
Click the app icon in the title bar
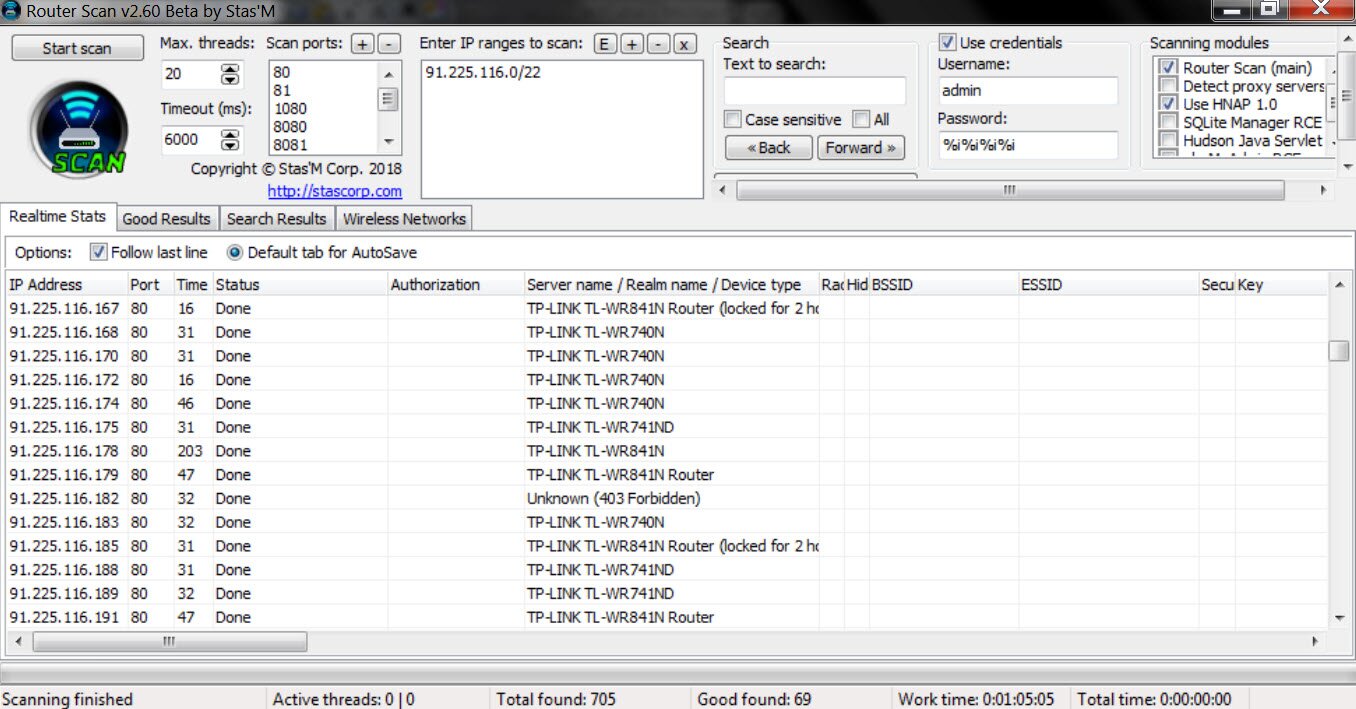(x=12, y=10)
